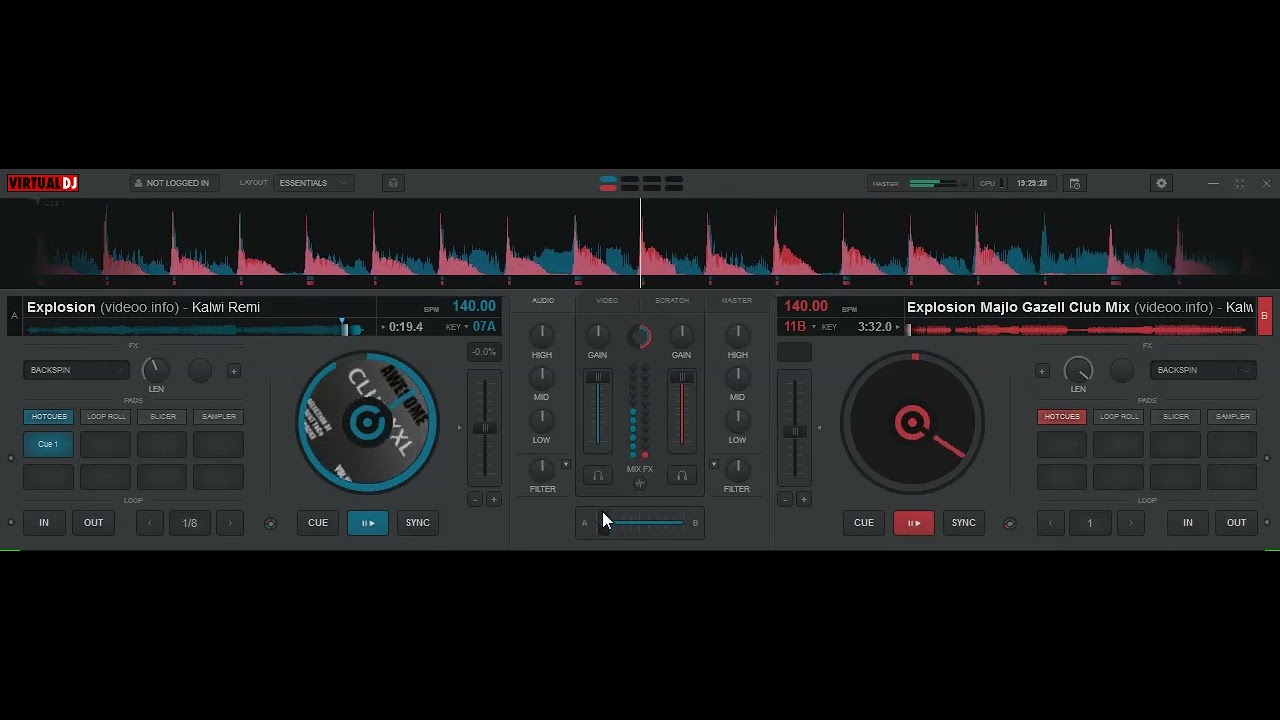The image size is (1280, 720).
Task: Nudge deck B pitch down with minus
Action: pyautogui.click(x=785, y=499)
